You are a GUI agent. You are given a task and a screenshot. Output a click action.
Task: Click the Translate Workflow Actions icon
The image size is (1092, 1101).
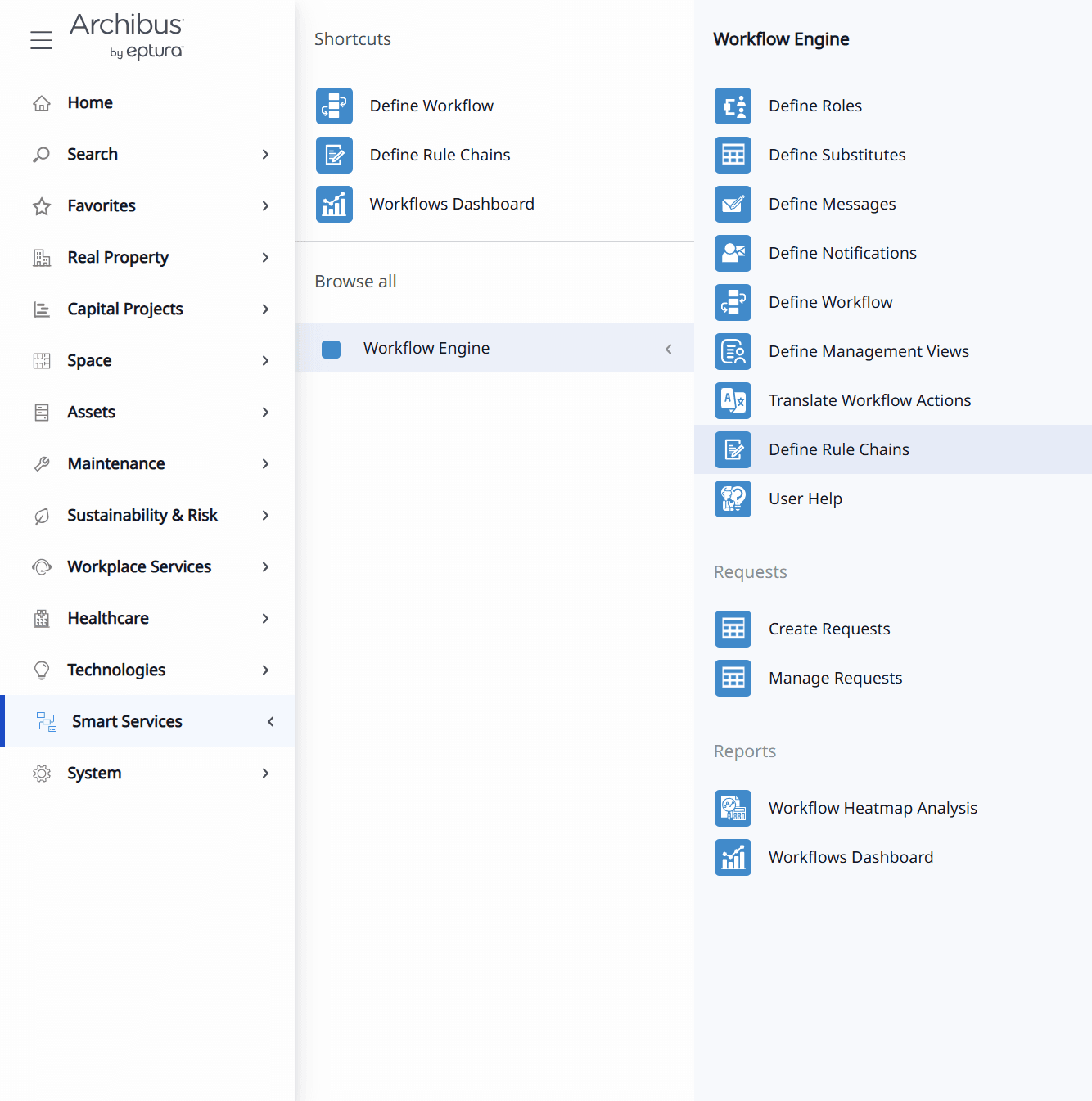pos(733,400)
